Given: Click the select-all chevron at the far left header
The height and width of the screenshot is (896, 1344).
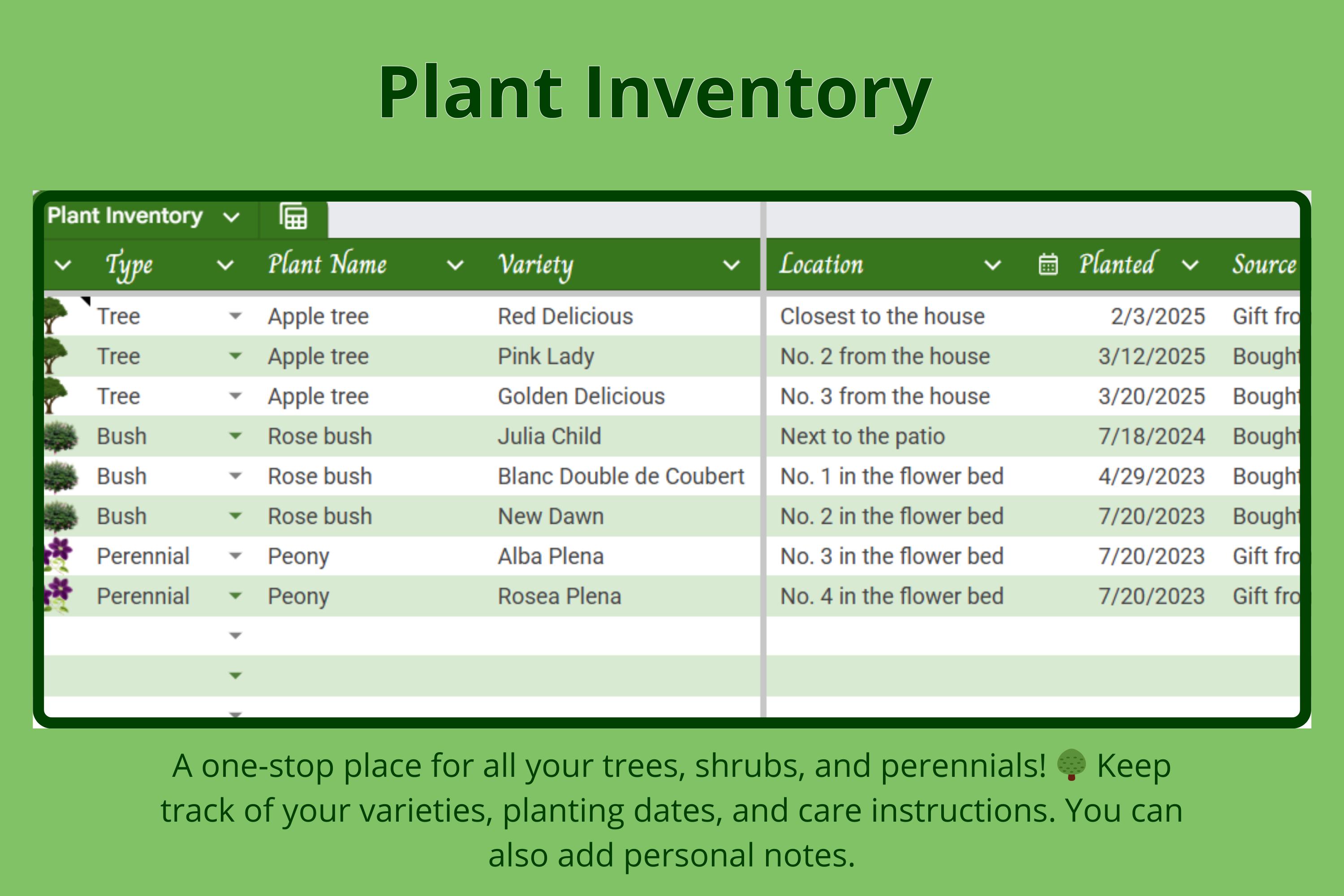Looking at the screenshot, I should (x=62, y=265).
